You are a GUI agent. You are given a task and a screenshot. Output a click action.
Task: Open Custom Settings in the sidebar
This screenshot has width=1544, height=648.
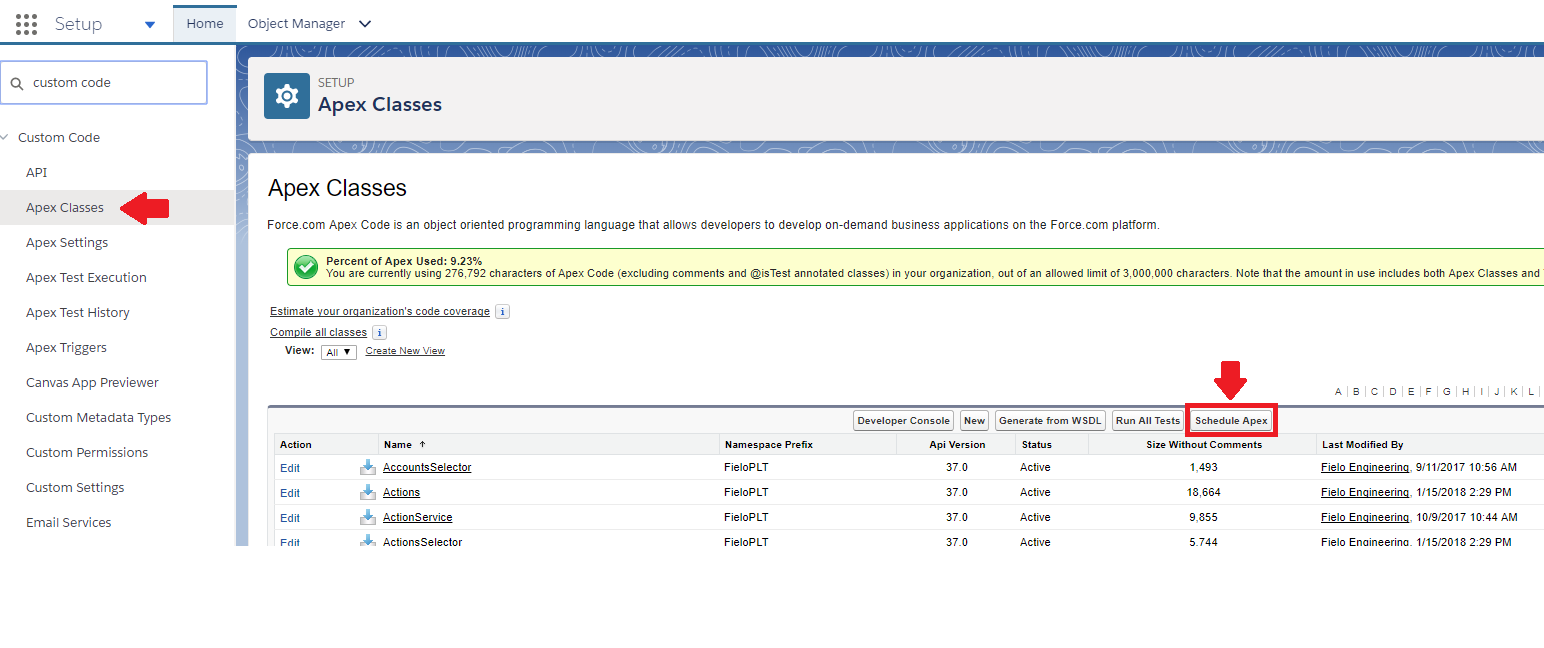click(75, 487)
